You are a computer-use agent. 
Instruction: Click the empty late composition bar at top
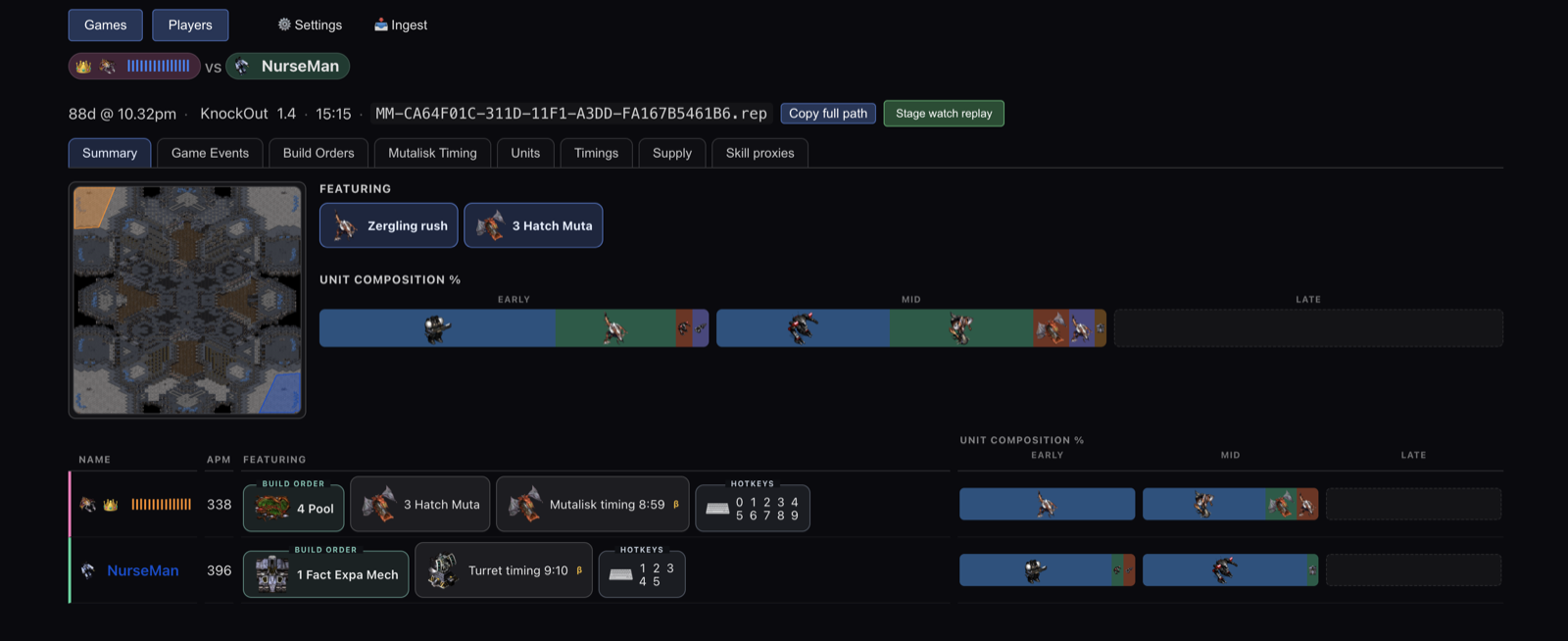click(1308, 328)
